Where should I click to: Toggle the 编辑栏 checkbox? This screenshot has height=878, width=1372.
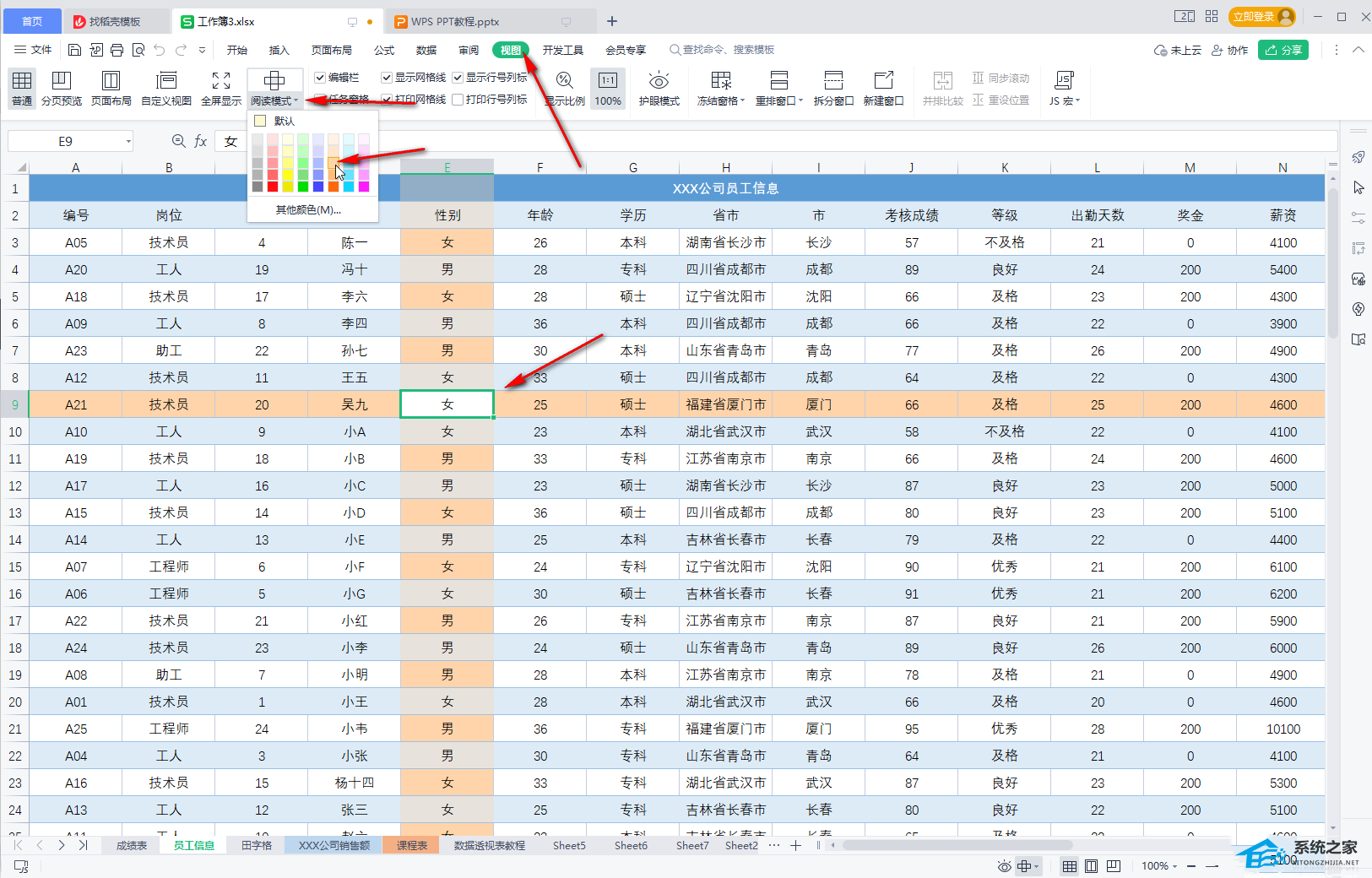pos(321,78)
